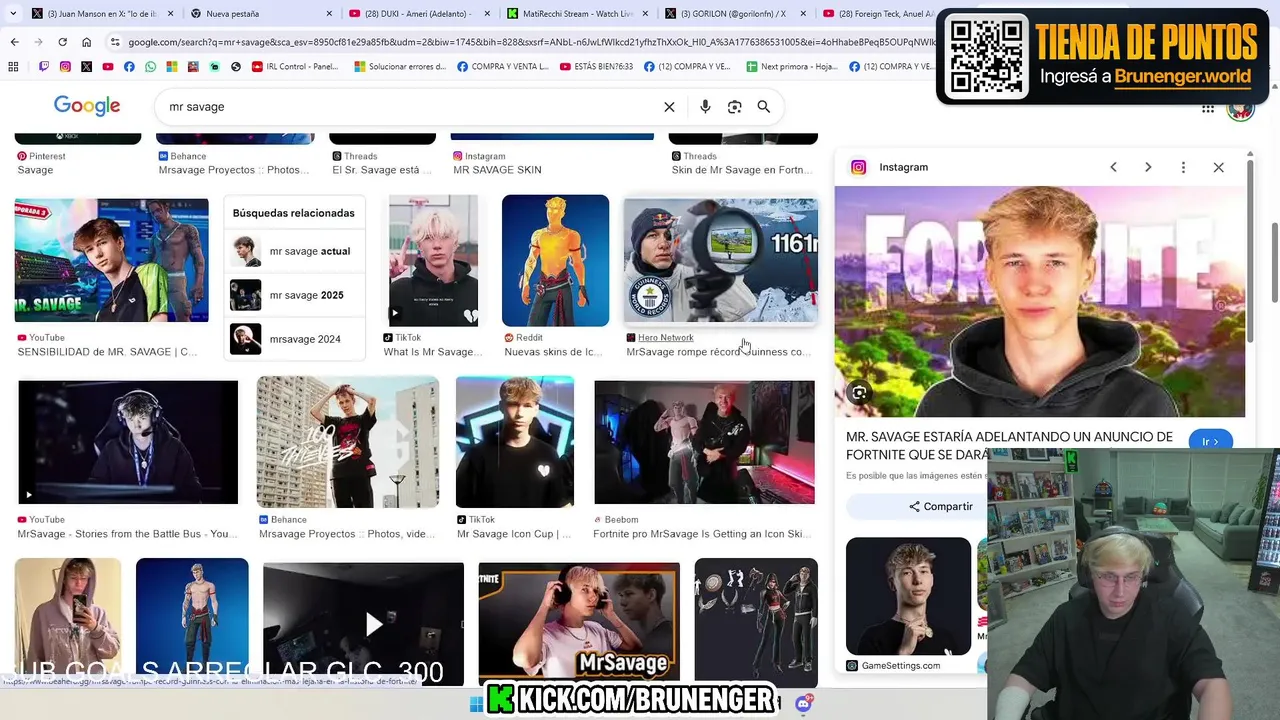The image size is (1280, 720).
Task: Open 'SENSIBILIDAD de MR. SAVAGE' YouTube thumbnail
Action: pos(112,260)
